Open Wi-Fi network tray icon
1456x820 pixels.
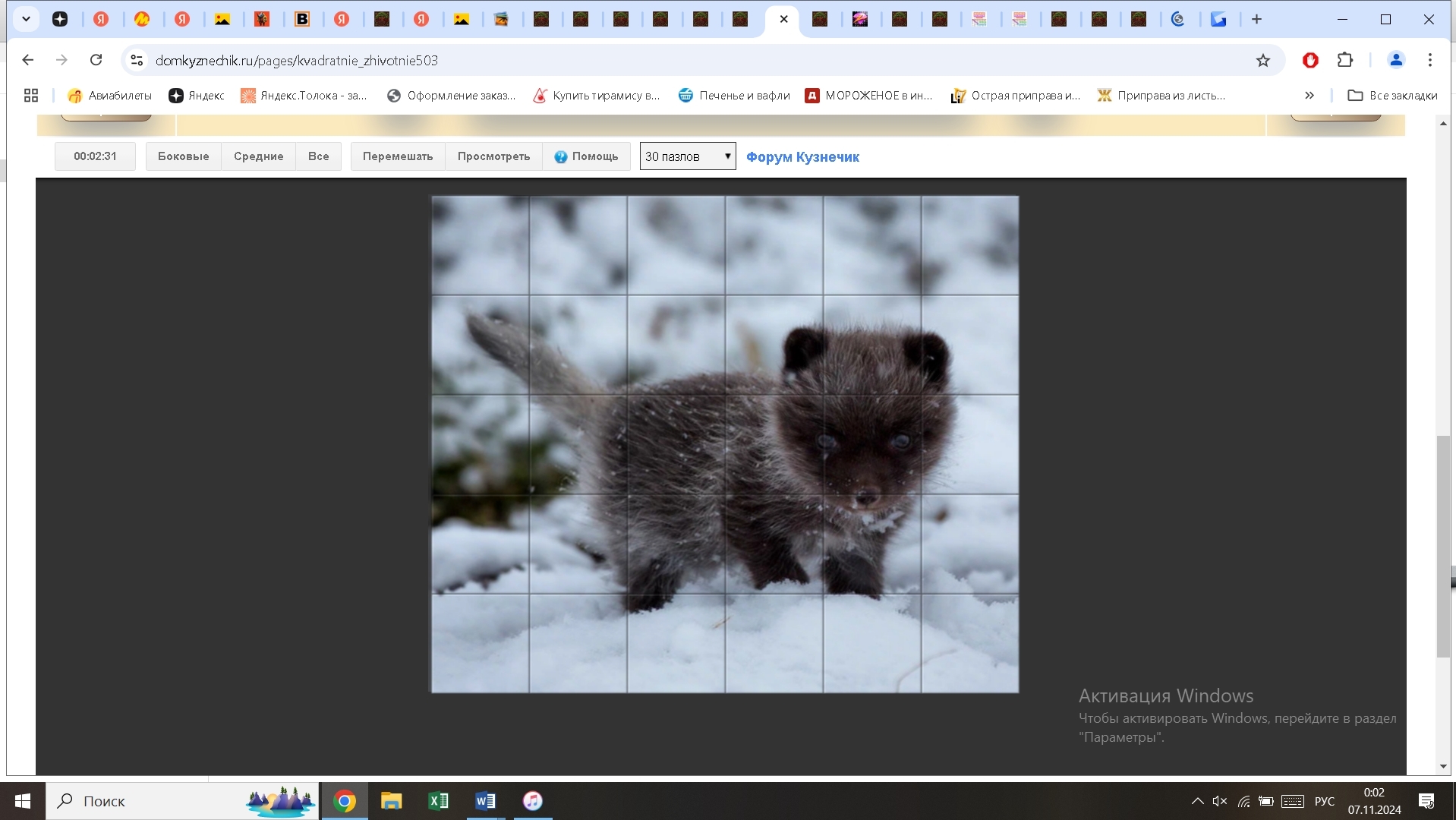tap(1243, 801)
